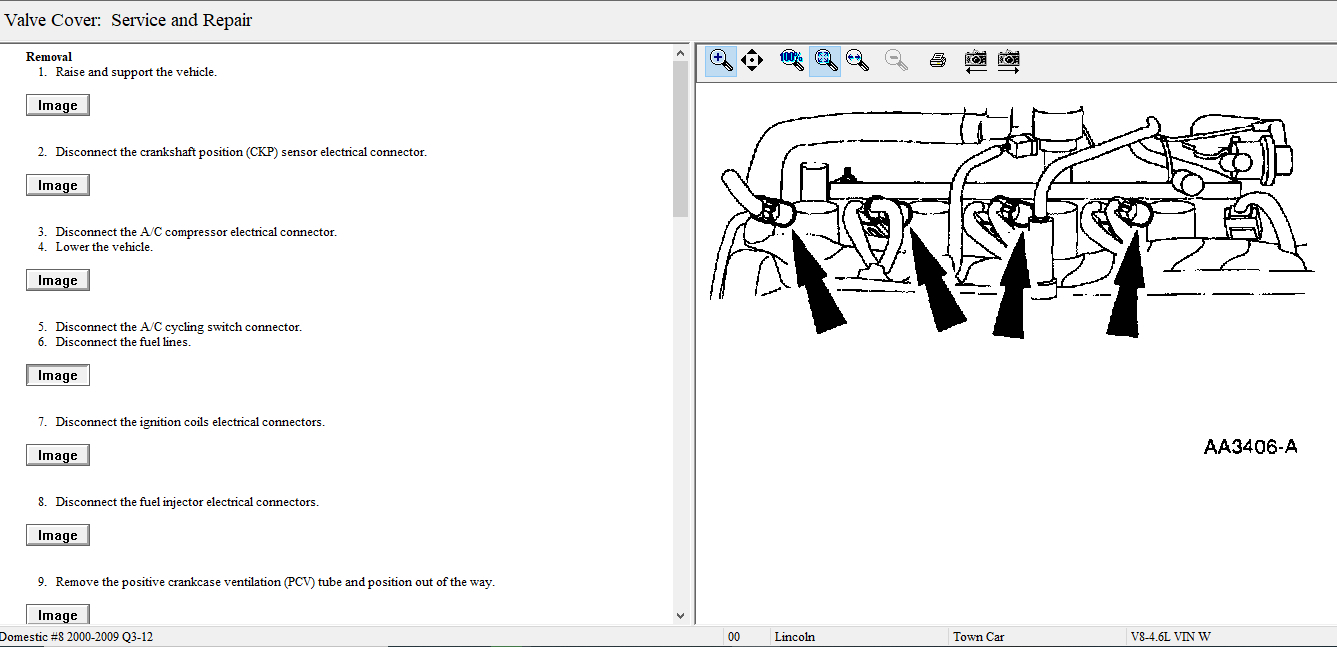Show Image for CKP sensor connector step
This screenshot has width=1337, height=647.
(58, 185)
